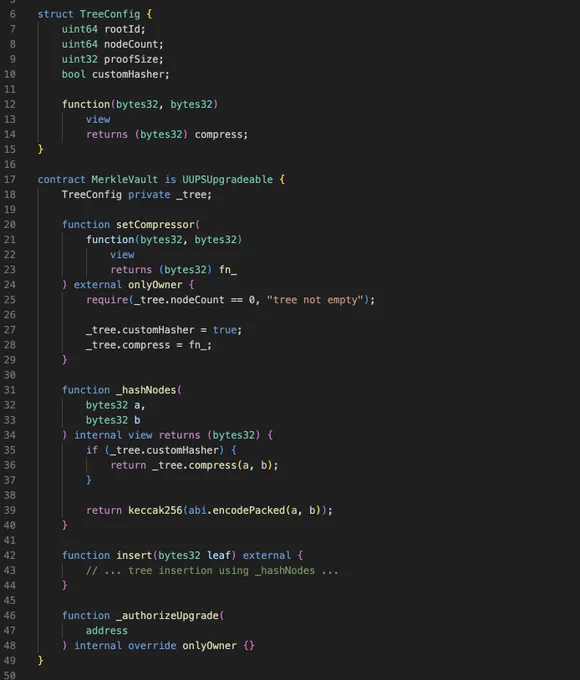Click encodePacked on line 39
Image resolution: width=580 pixels, height=680 pixels.
tap(249, 510)
